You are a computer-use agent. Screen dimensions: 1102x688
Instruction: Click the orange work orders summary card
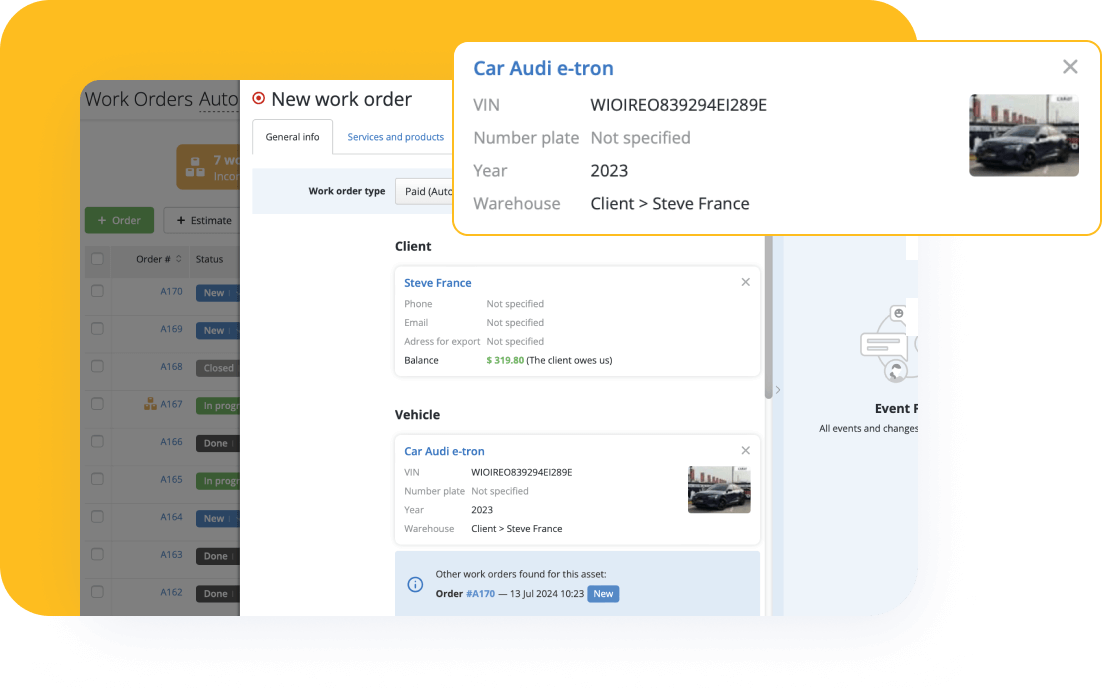208,167
